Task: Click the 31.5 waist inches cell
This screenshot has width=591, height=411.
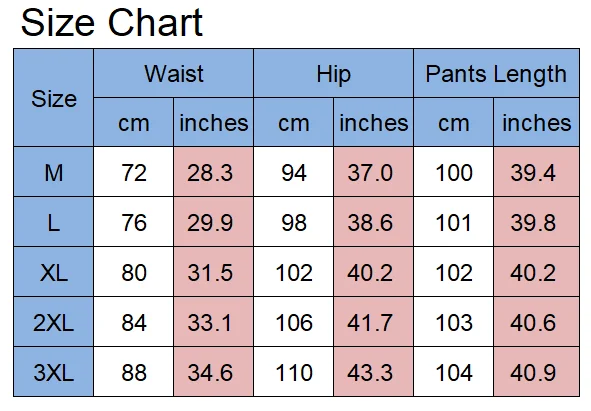Action: click(213, 272)
